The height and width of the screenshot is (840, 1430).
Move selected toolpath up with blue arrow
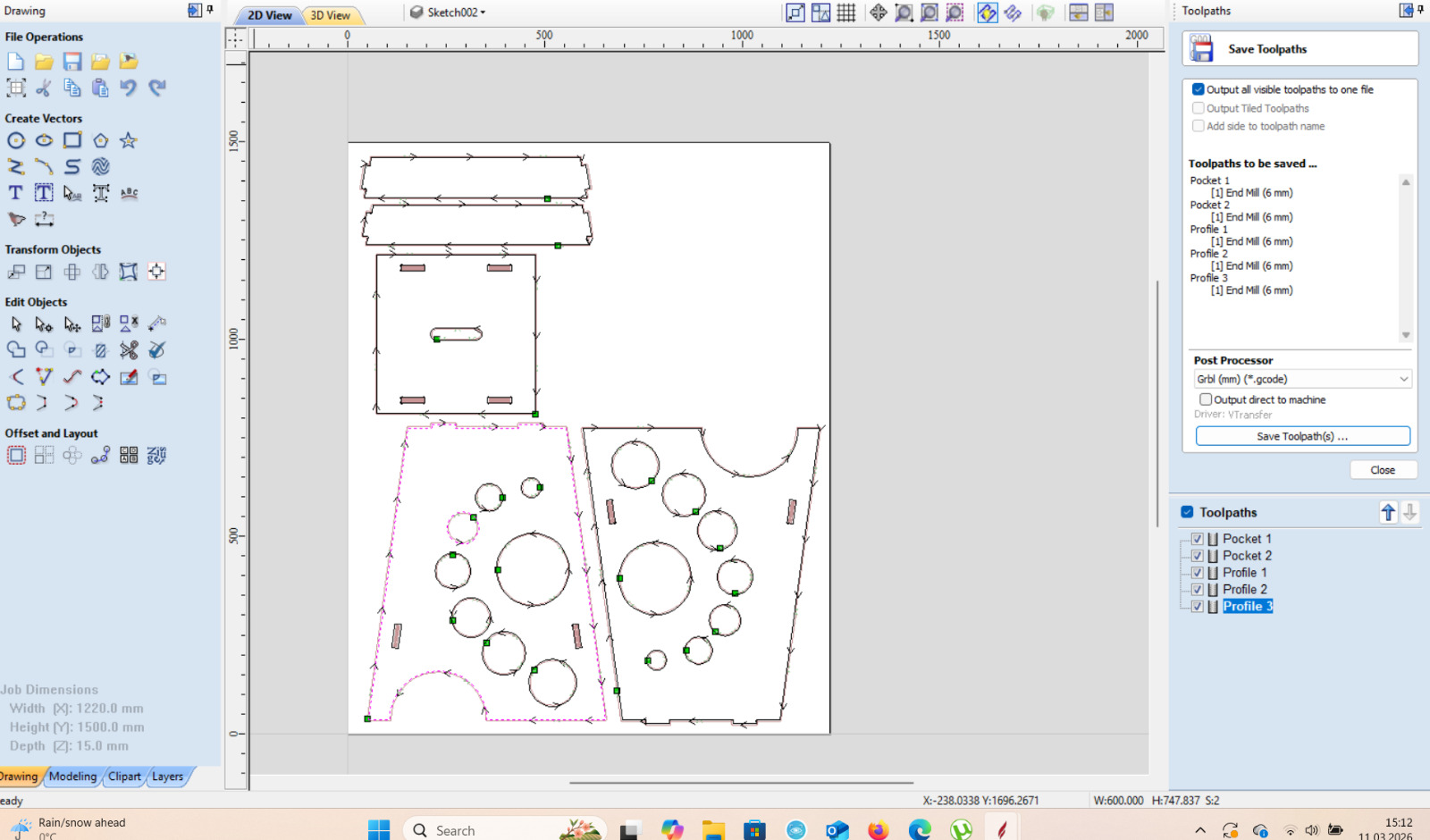coord(1388,512)
